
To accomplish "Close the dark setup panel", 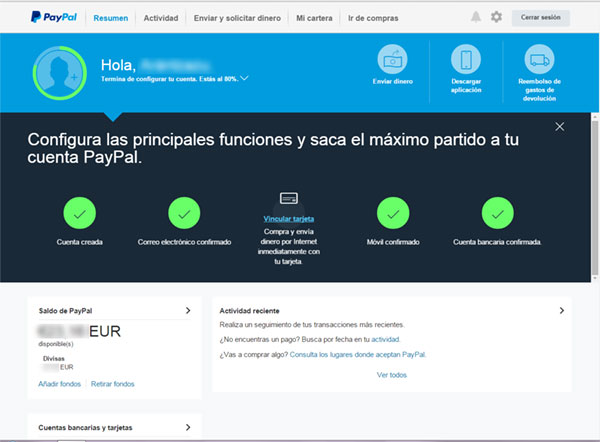I will click(x=559, y=127).
